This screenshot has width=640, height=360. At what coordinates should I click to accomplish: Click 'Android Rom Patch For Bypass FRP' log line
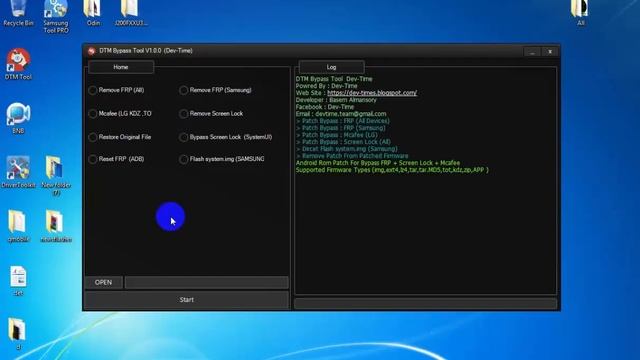point(378,163)
